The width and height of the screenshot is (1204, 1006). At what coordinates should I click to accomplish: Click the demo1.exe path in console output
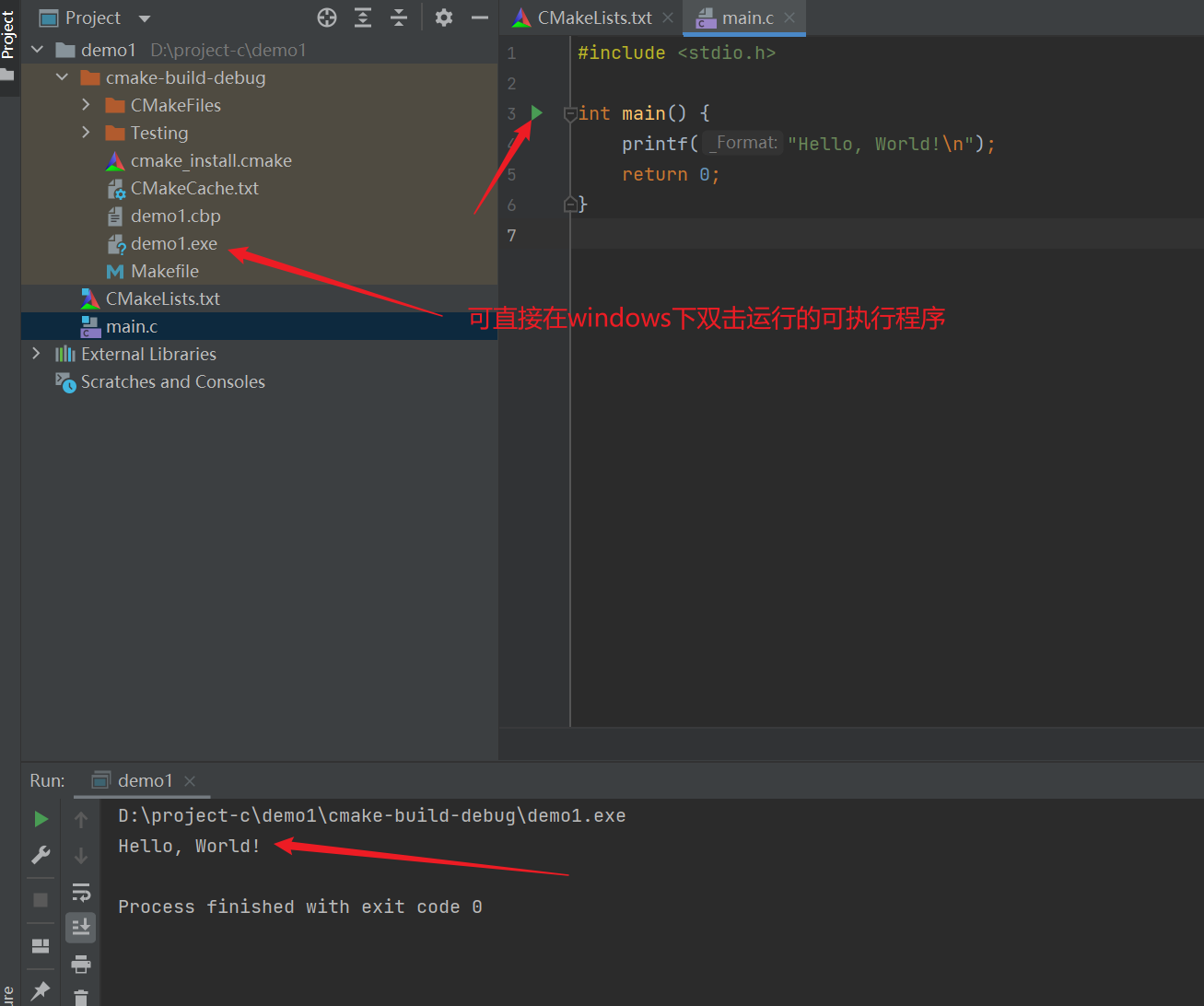(x=372, y=815)
